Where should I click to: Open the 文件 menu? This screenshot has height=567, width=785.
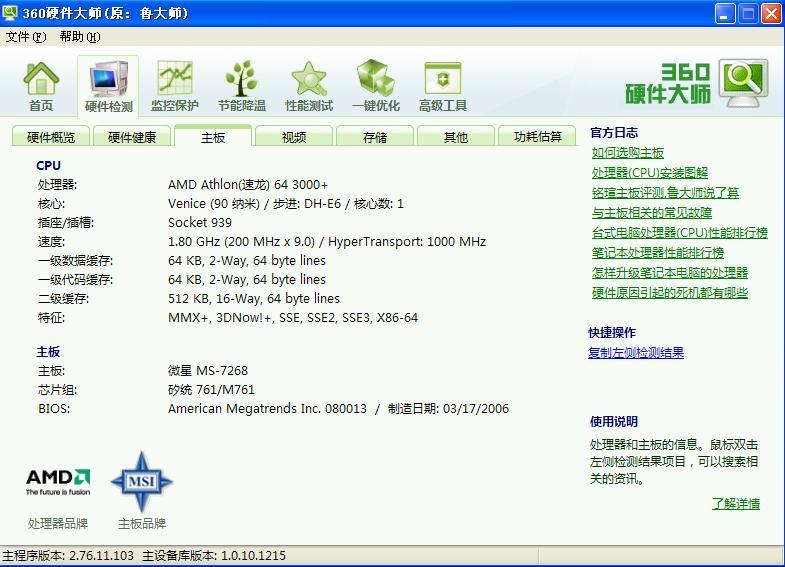click(x=26, y=37)
